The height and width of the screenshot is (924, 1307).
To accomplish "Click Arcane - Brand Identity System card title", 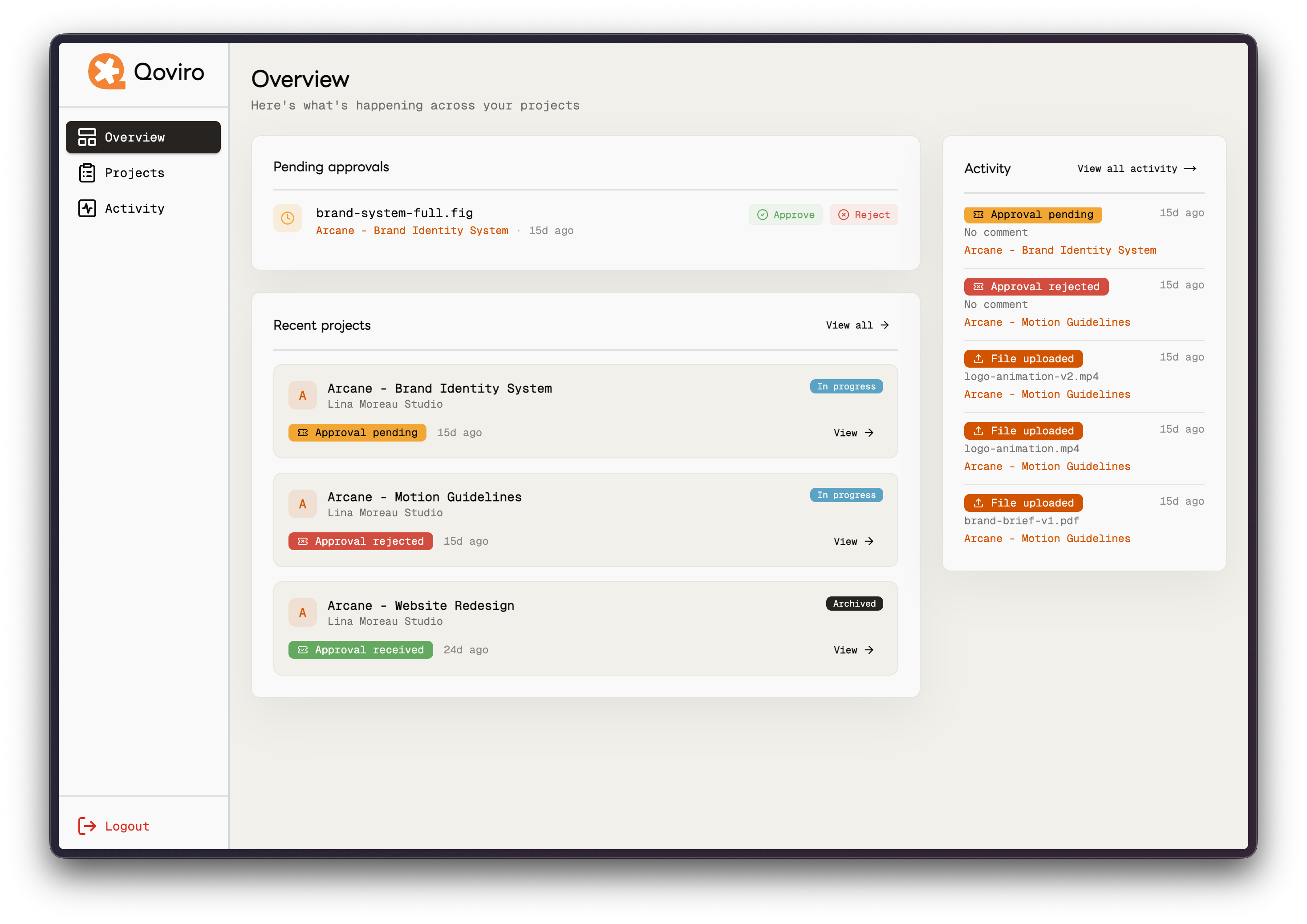I will point(439,388).
